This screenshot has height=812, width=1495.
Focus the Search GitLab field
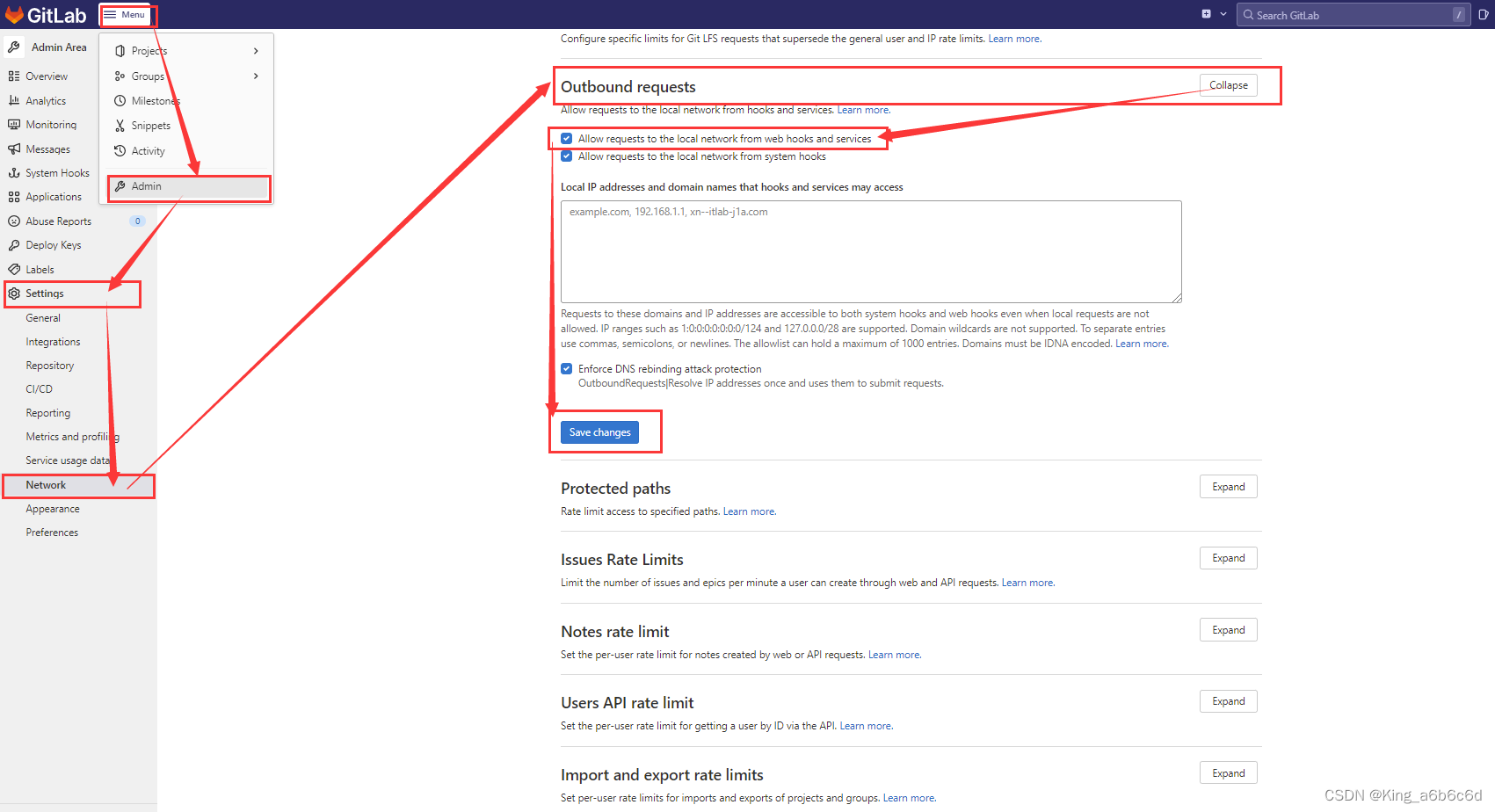click(1353, 15)
